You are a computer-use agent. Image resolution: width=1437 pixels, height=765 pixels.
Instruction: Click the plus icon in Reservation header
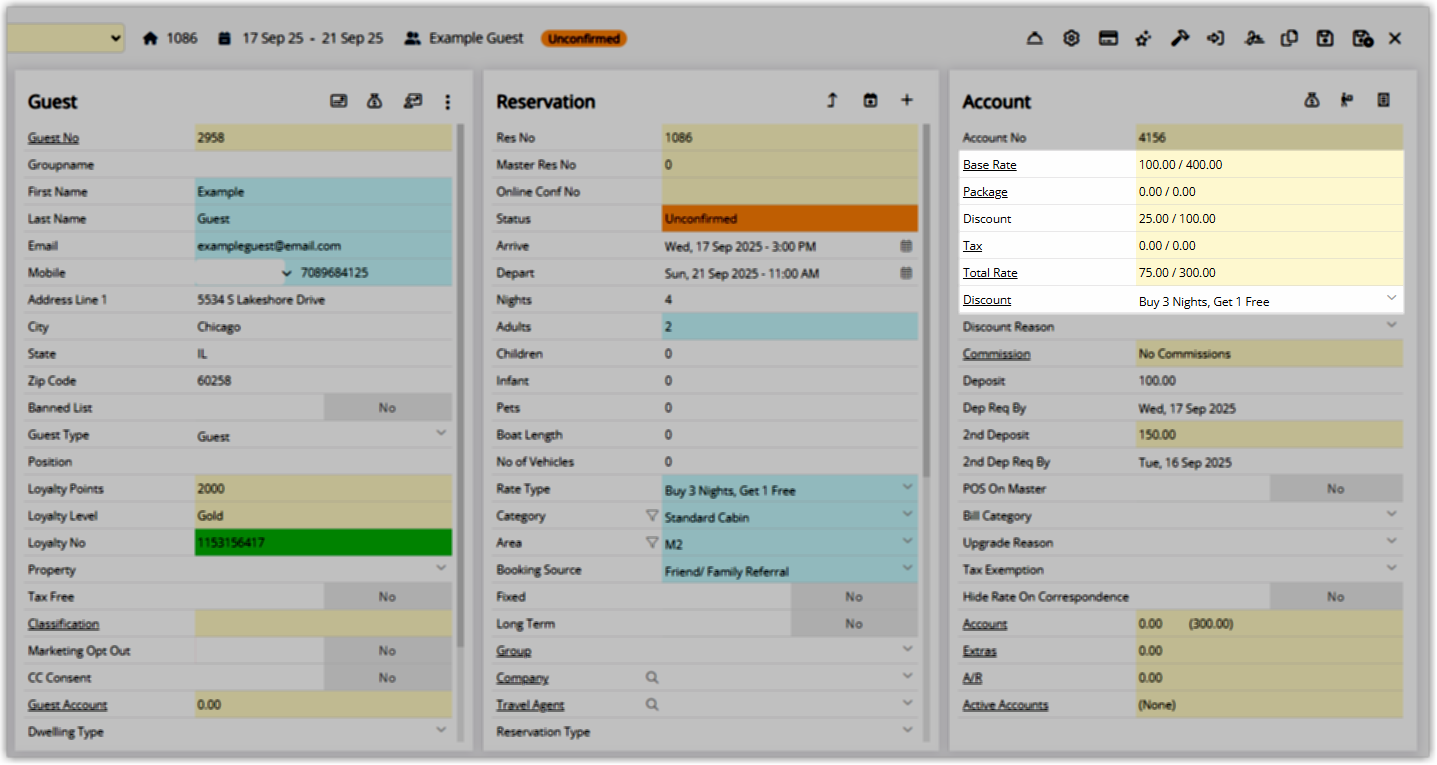[907, 100]
